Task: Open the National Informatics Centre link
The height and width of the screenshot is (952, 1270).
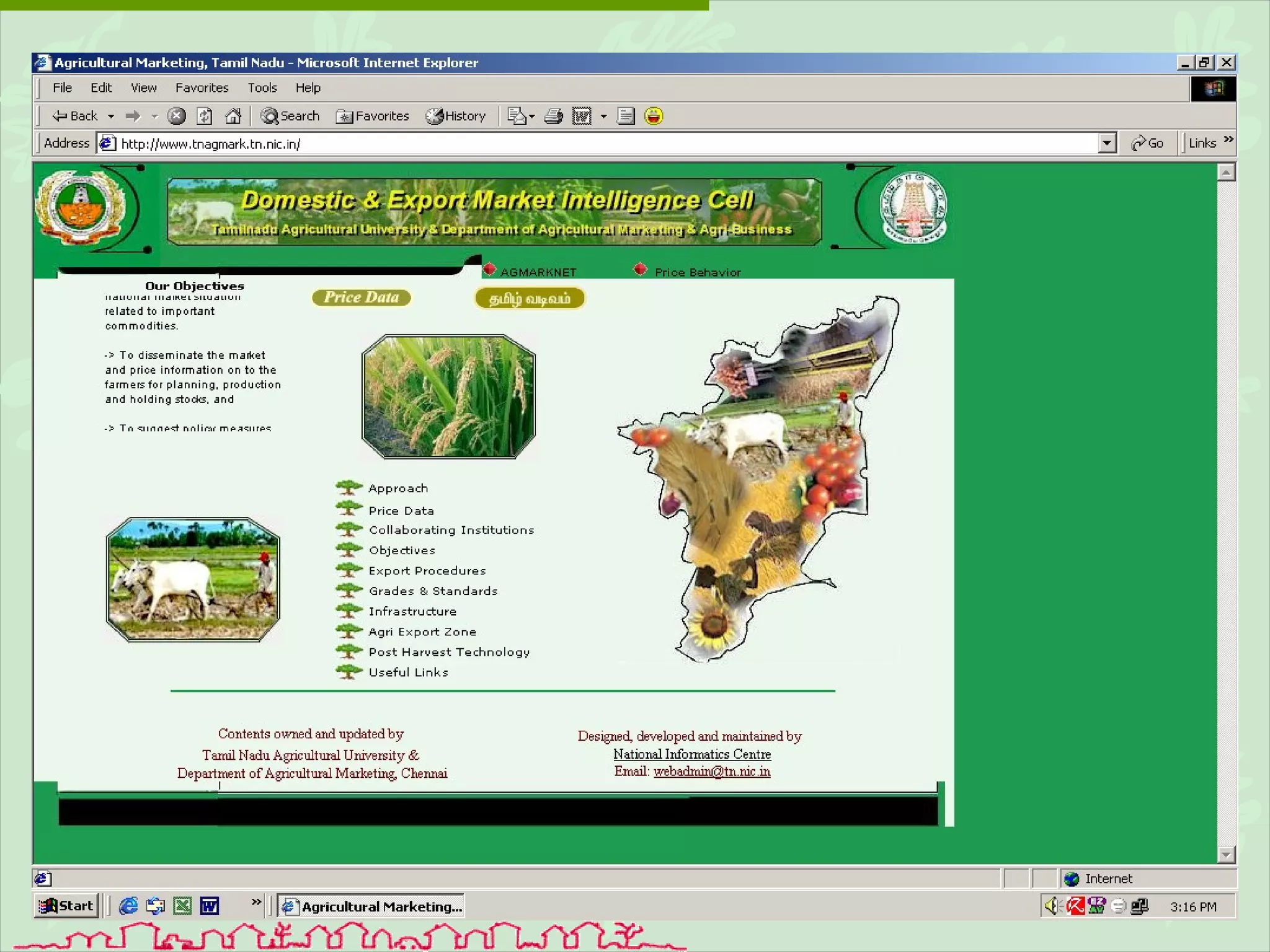Action: click(692, 754)
